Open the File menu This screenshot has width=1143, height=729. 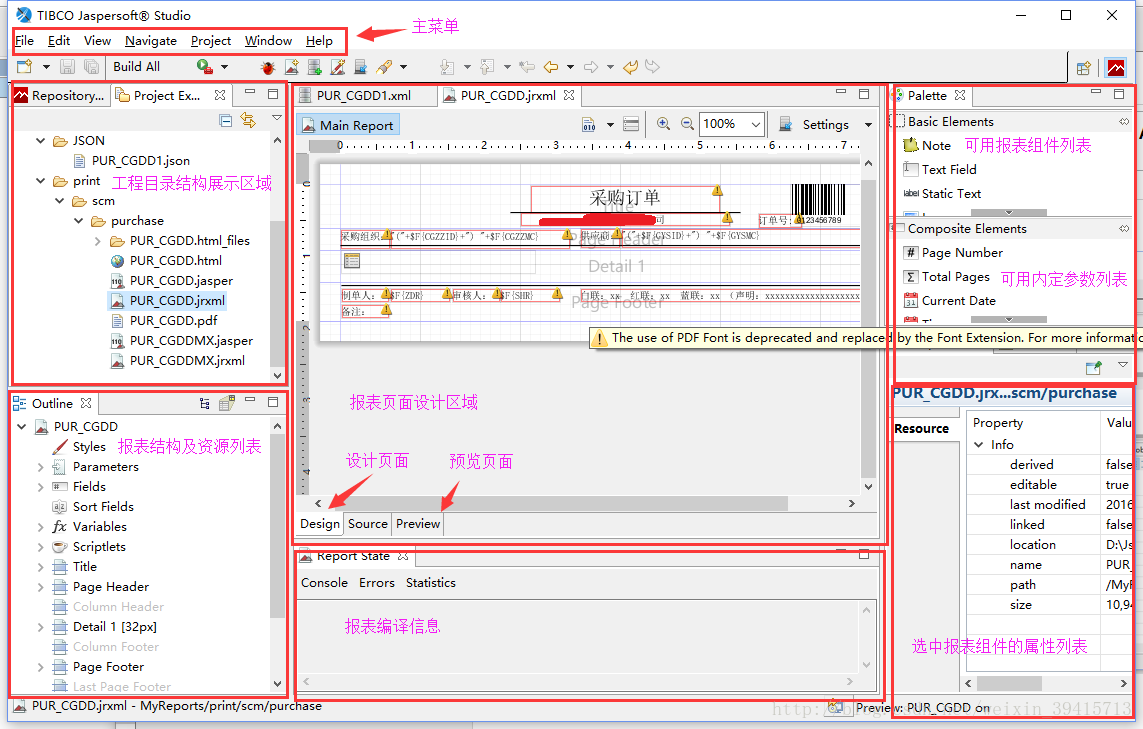point(24,41)
